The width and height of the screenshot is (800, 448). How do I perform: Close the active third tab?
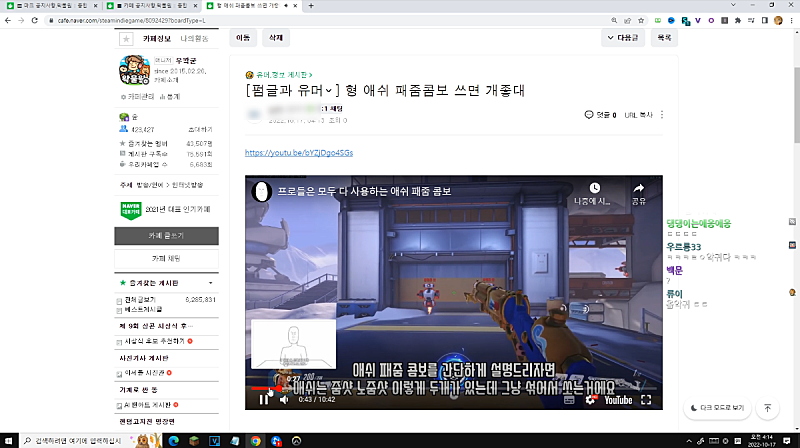(x=296, y=6)
